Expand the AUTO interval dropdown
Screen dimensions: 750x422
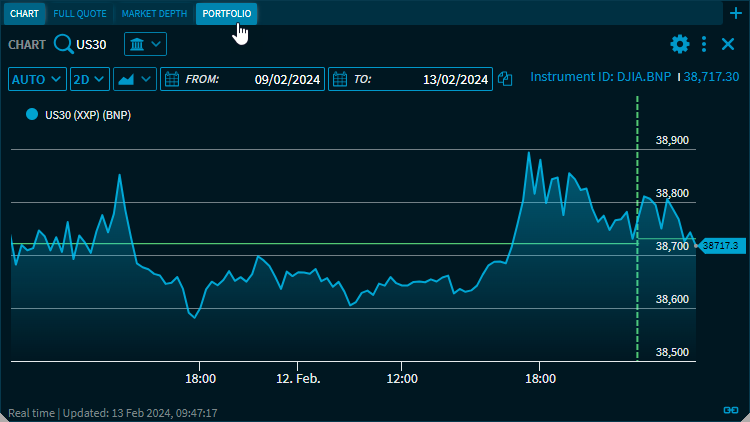click(x=37, y=79)
